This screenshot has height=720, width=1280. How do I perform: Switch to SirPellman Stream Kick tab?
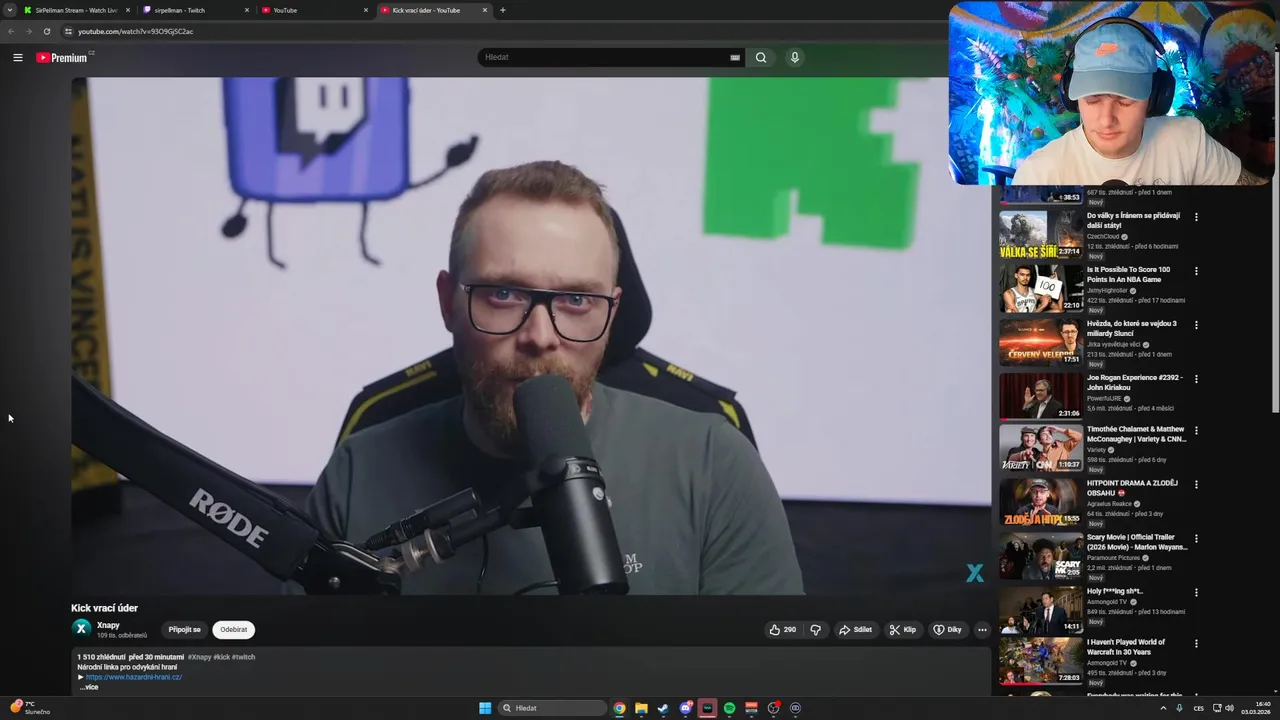[78, 10]
